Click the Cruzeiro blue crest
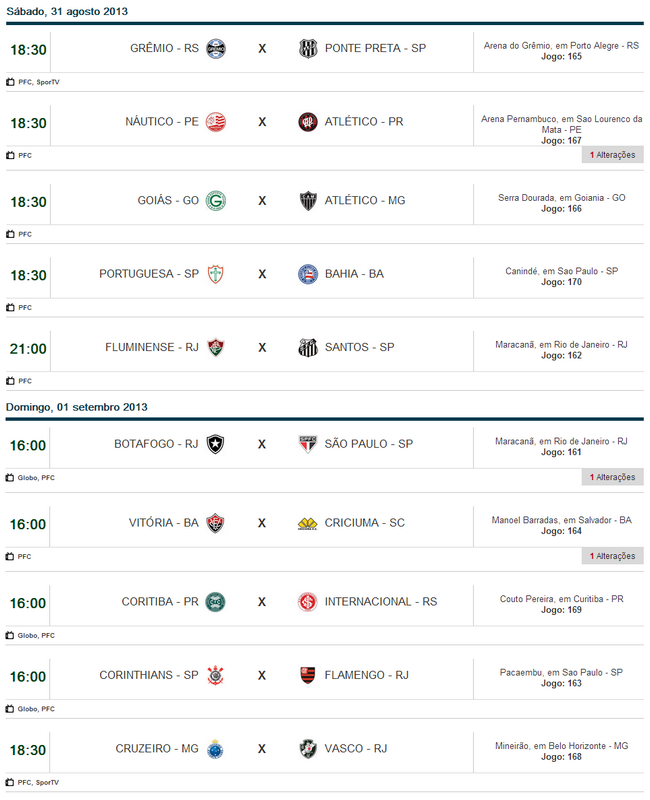 pos(215,749)
